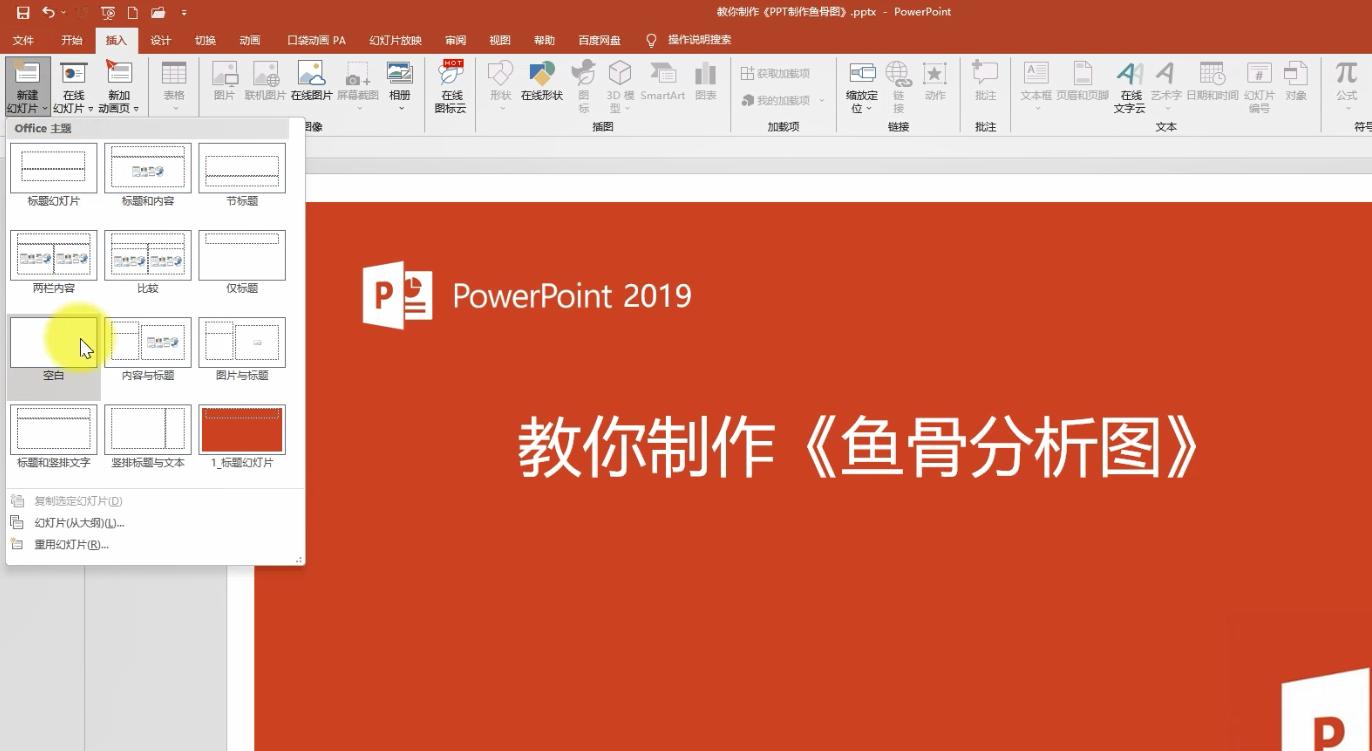The width and height of the screenshot is (1372, 751).
Task: Insert a chart (图表)
Action: [705, 85]
